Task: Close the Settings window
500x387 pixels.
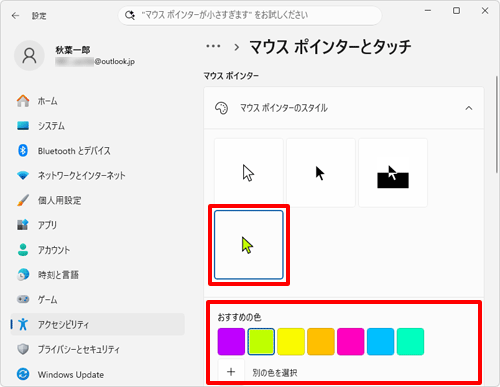Action: pos(485,11)
